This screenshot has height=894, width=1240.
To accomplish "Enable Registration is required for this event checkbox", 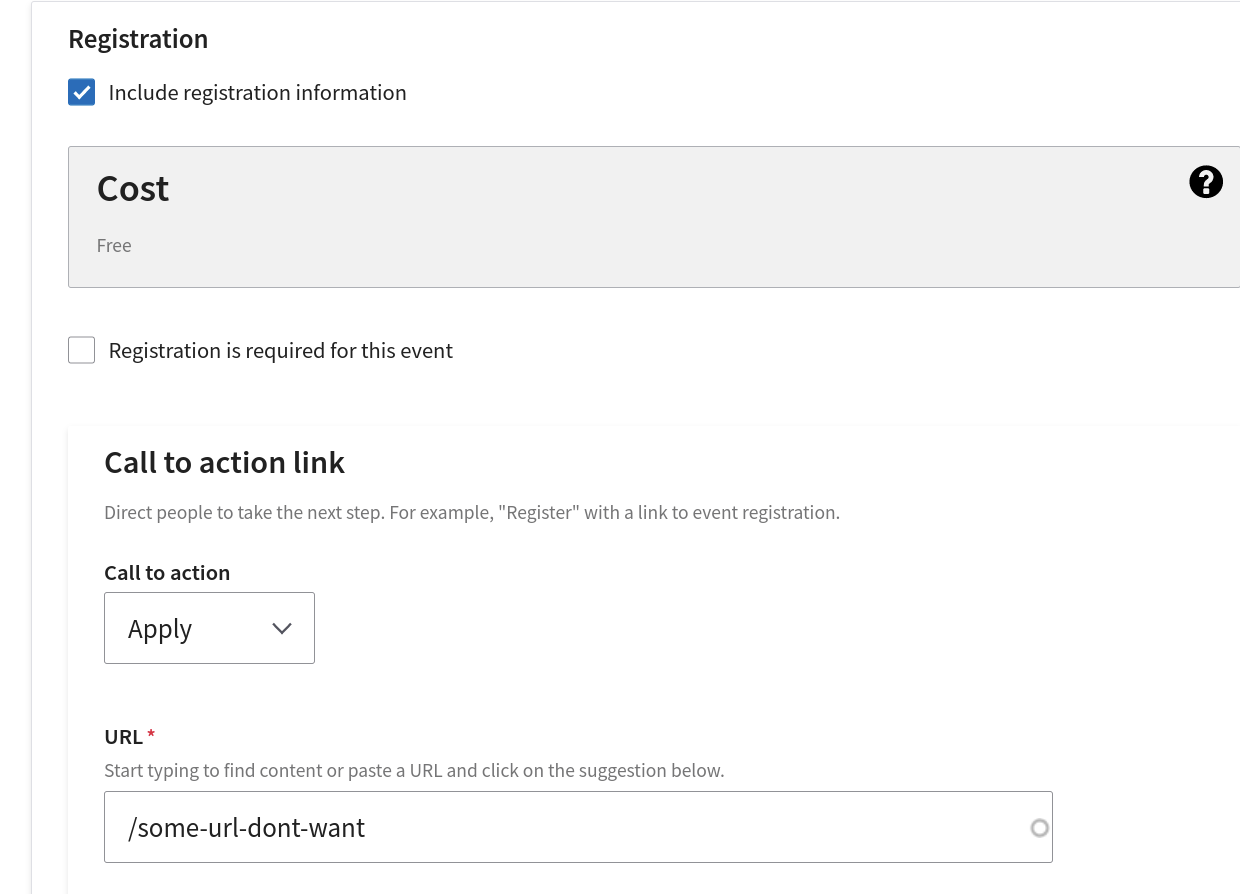I will [x=82, y=351].
